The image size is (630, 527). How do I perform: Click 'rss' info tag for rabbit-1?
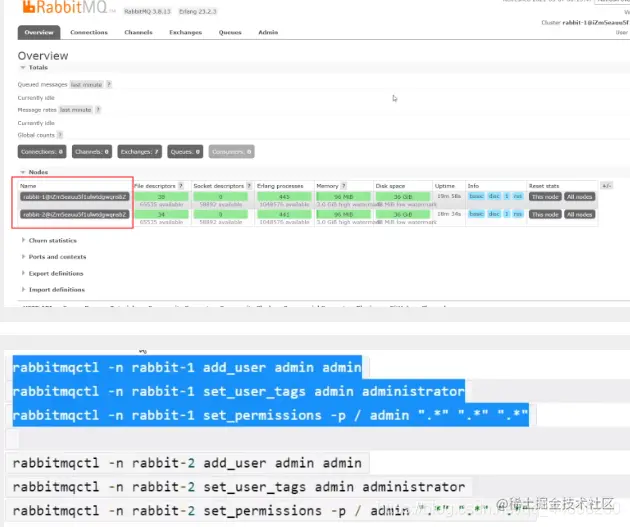coord(518,196)
